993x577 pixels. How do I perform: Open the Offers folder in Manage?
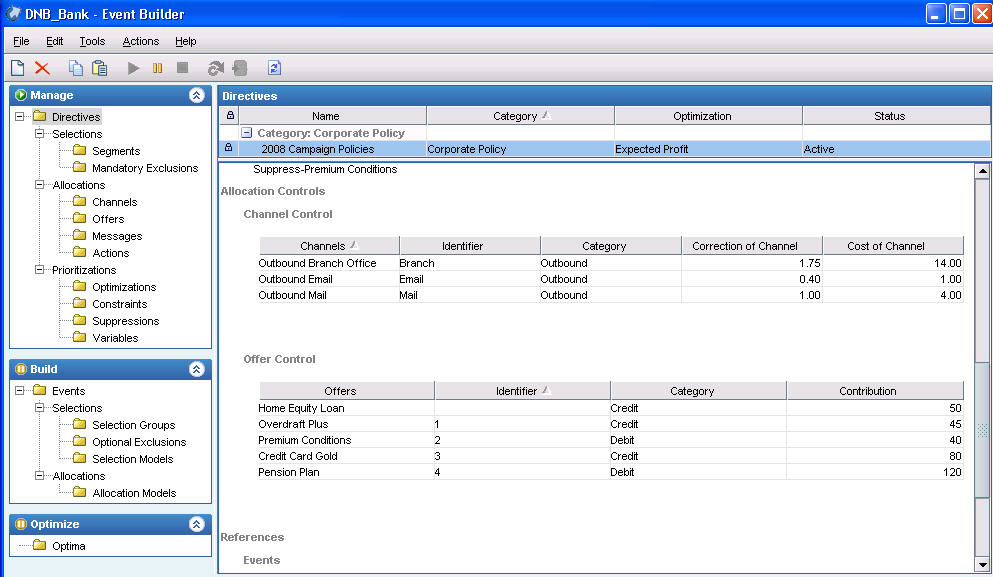98,219
